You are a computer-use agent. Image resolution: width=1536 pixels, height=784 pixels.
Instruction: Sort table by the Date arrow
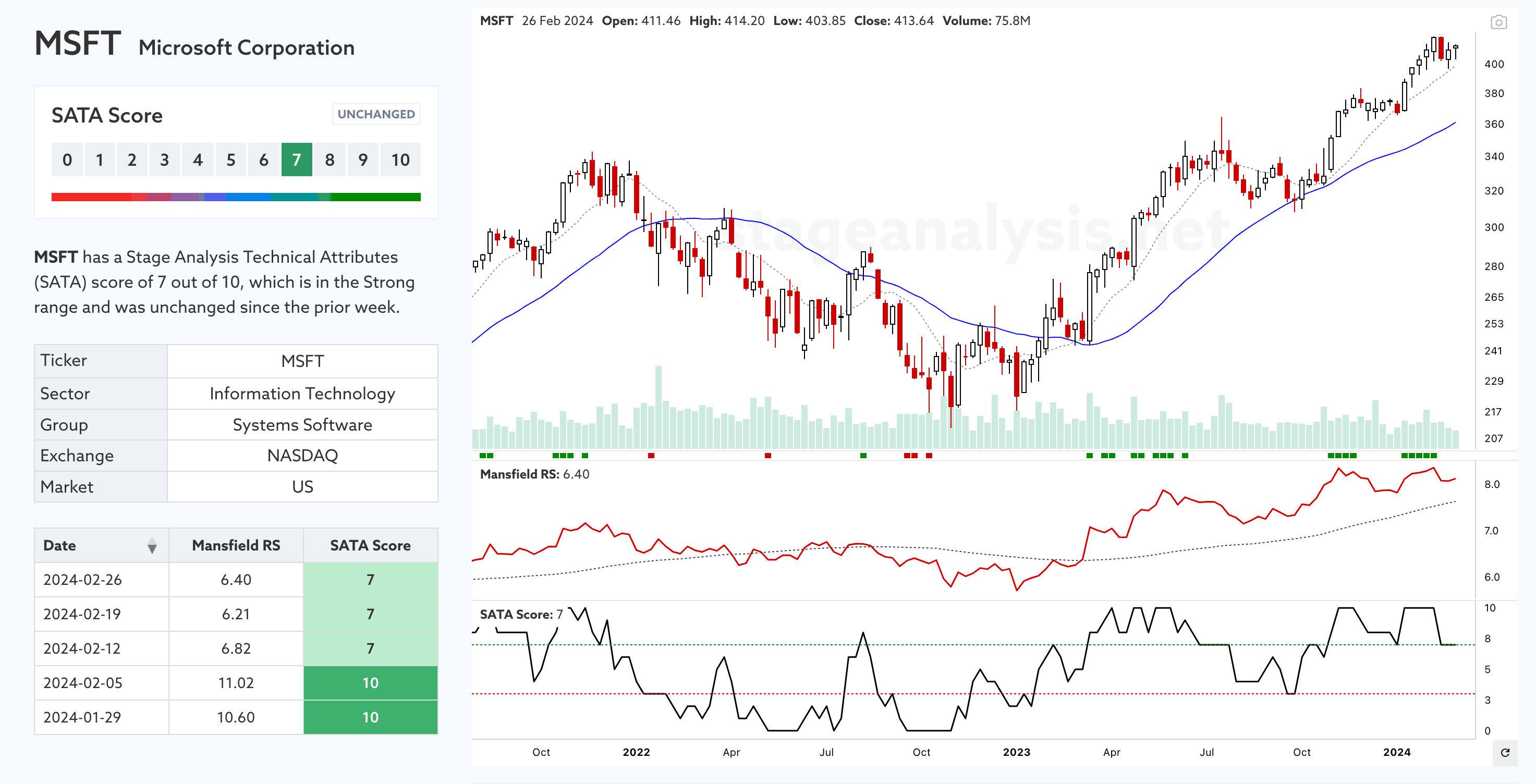click(x=152, y=546)
